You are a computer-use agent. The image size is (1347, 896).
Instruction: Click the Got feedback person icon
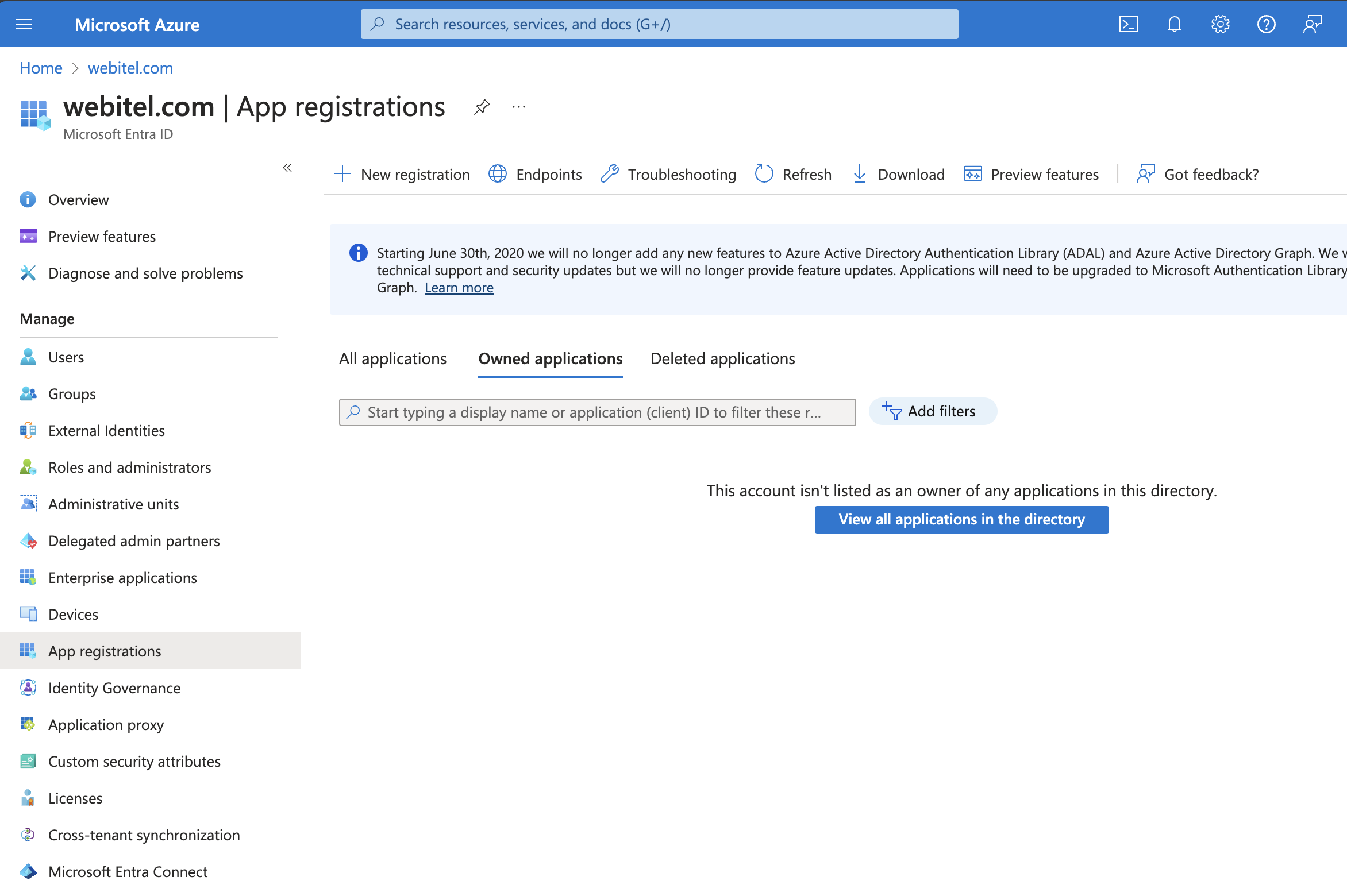pos(1146,174)
